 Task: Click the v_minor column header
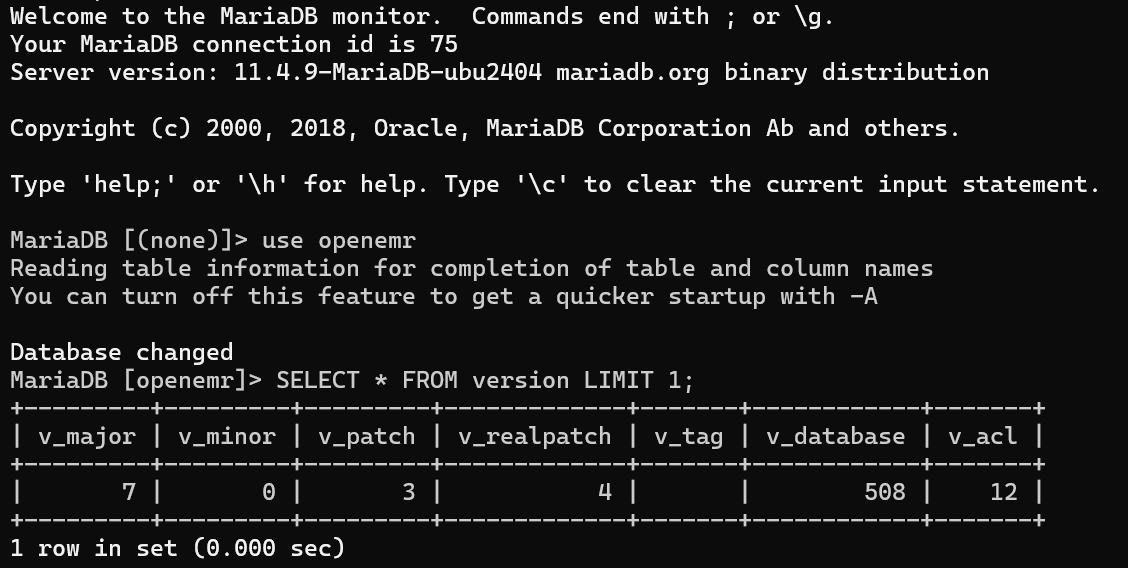(227, 436)
